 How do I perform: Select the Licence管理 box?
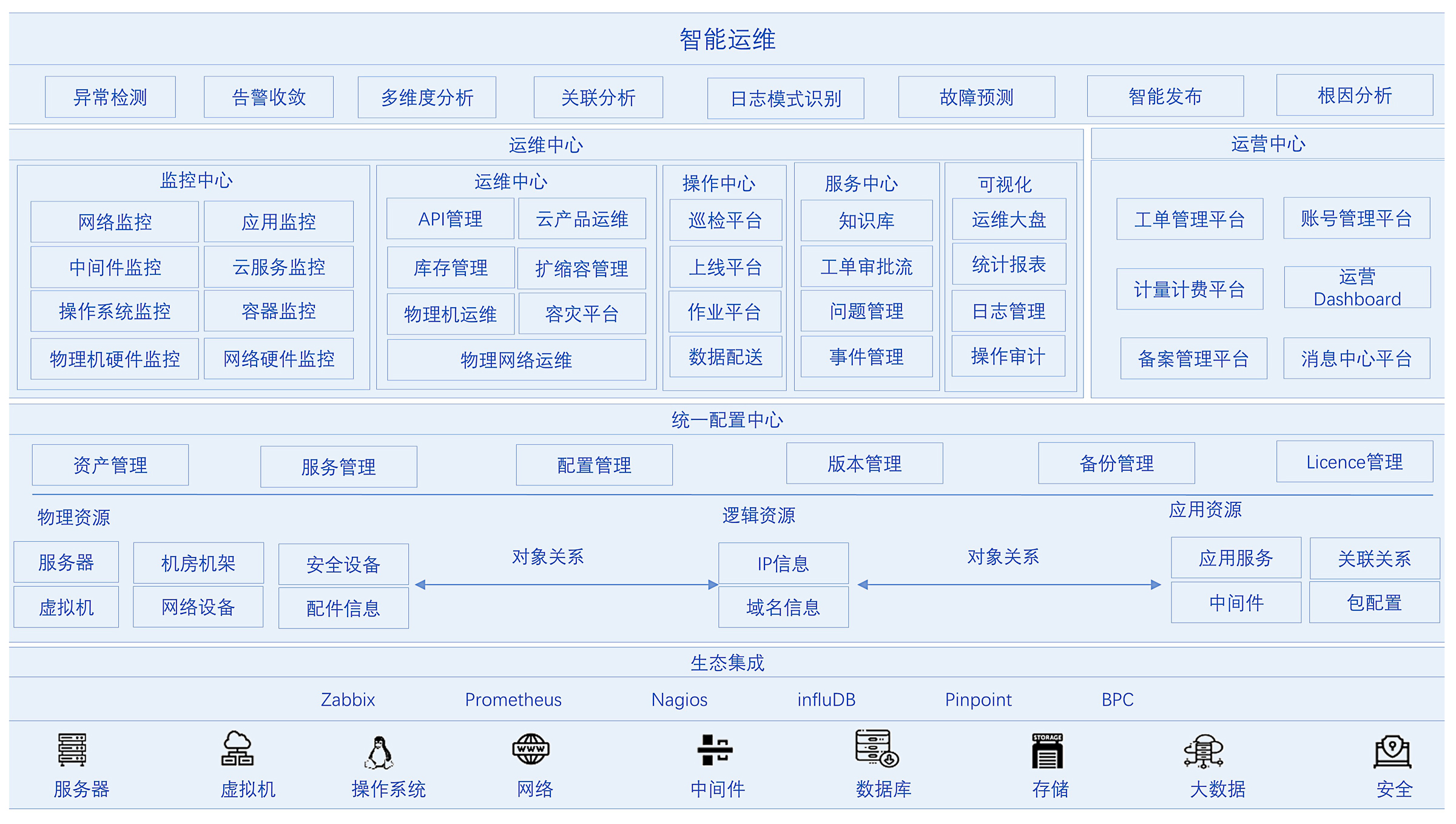(1354, 462)
